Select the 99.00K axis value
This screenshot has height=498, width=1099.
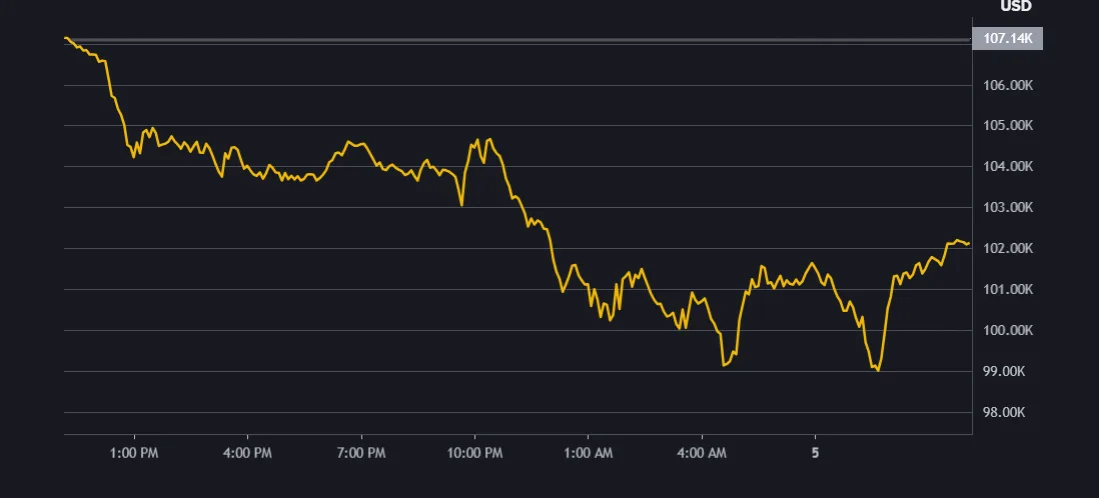(x=1004, y=372)
